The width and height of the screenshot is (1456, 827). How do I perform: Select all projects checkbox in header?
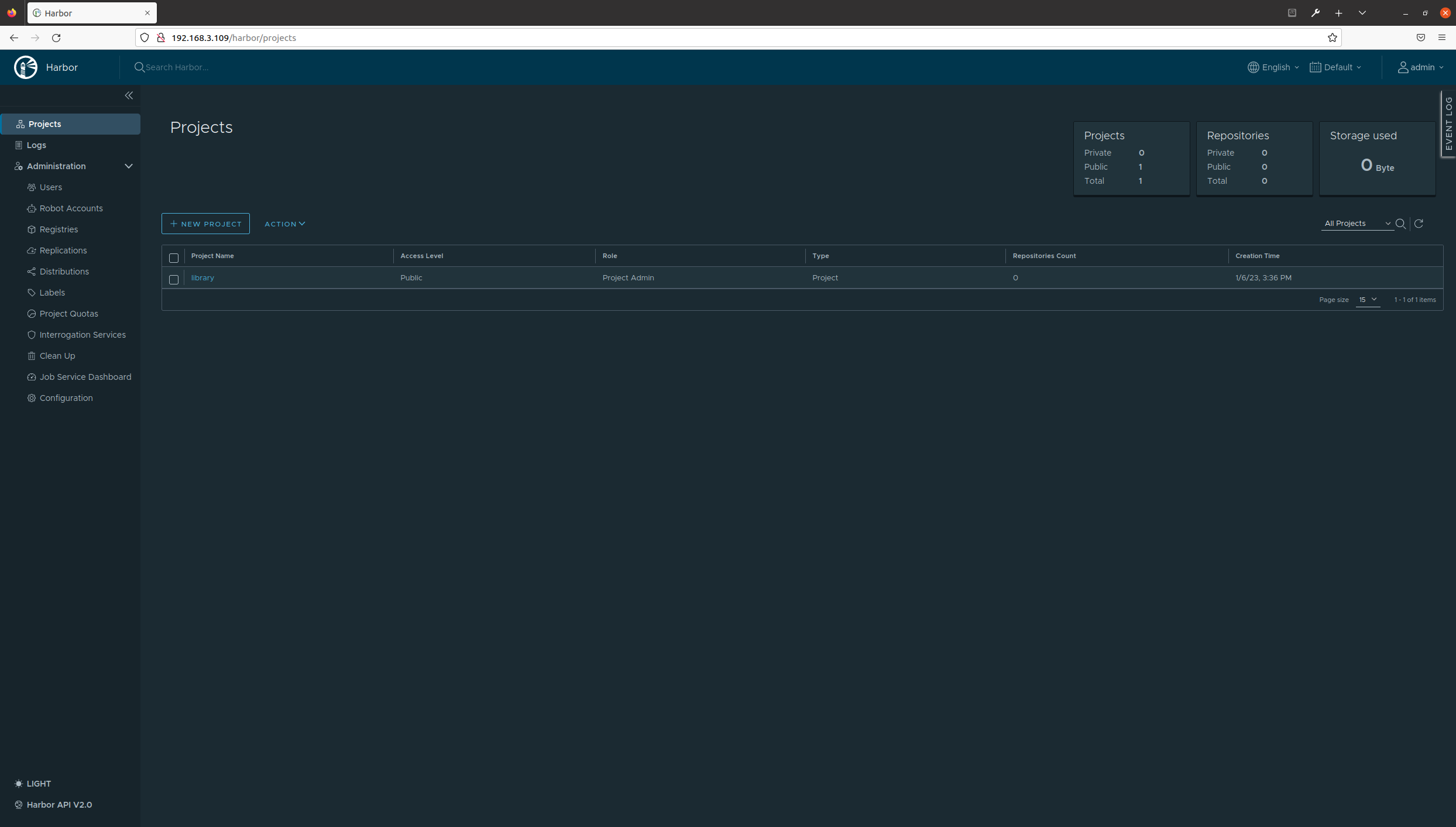click(174, 258)
